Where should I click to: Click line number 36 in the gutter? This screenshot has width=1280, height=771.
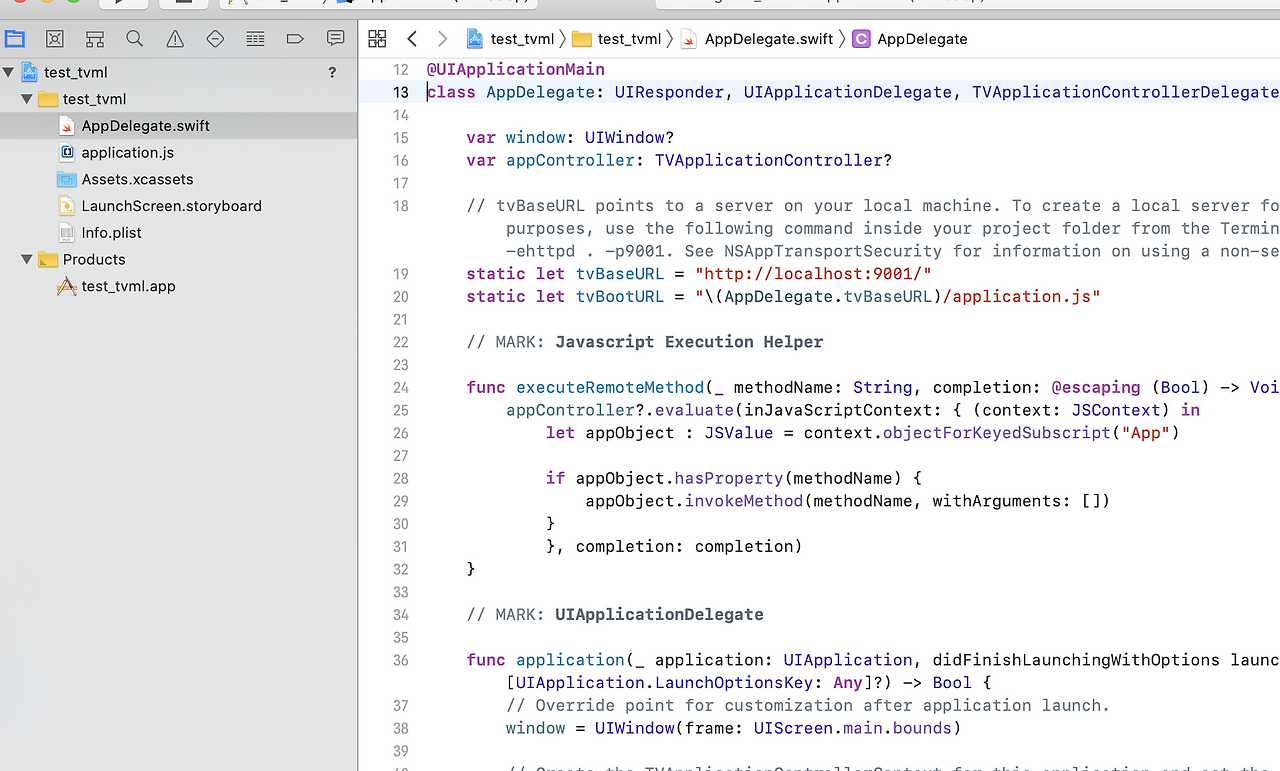tap(401, 660)
